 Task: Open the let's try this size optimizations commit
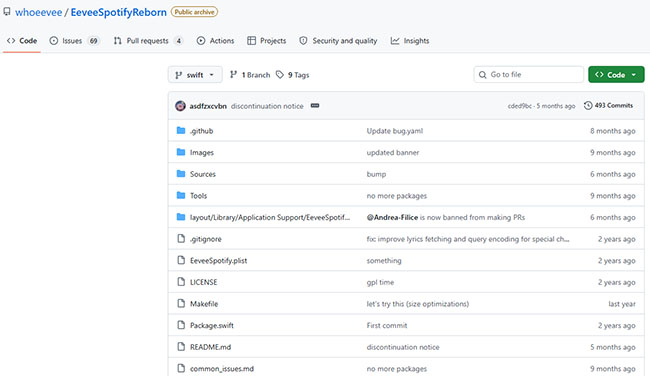(417, 304)
